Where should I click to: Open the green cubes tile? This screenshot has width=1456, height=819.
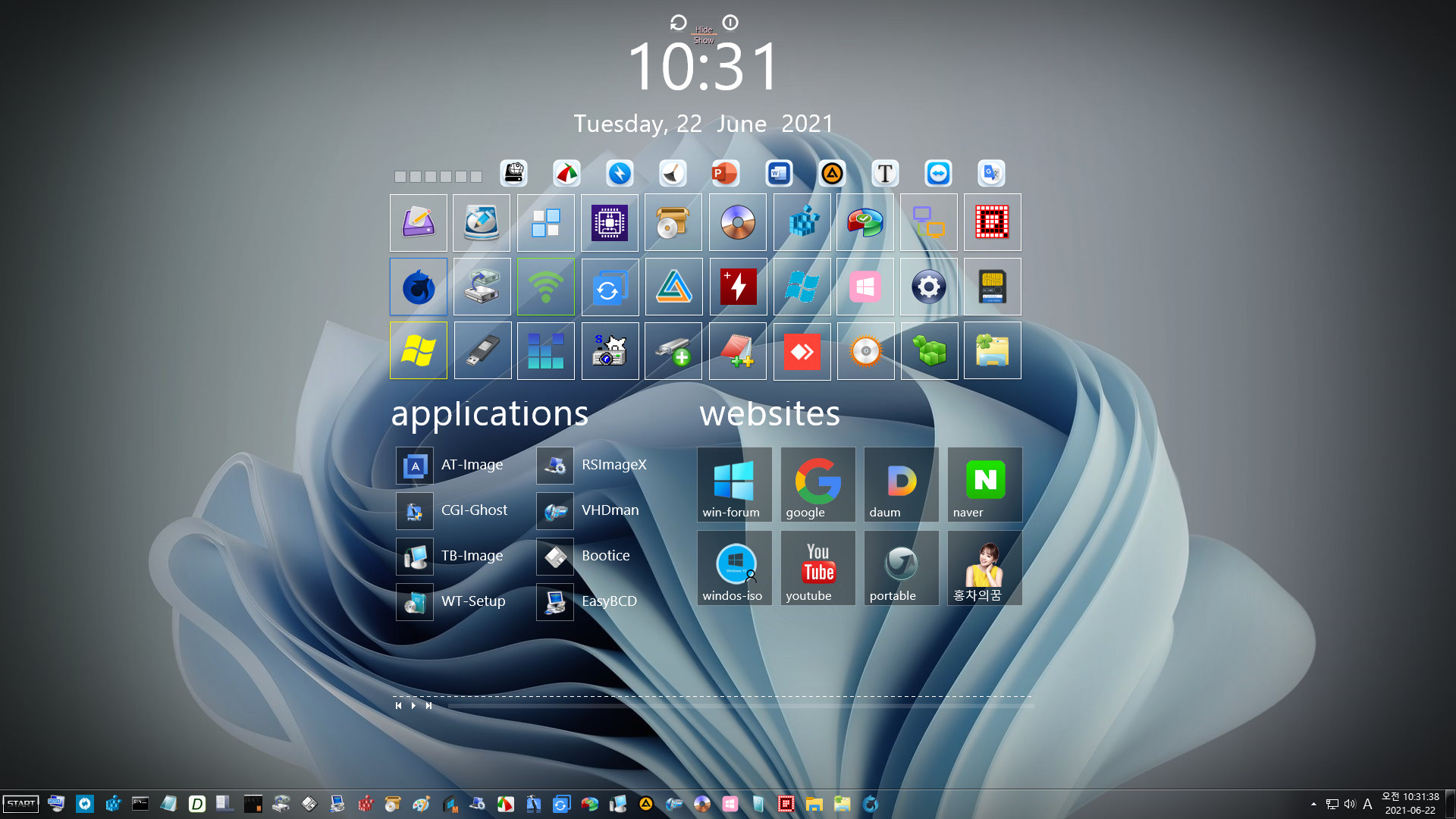coord(929,350)
